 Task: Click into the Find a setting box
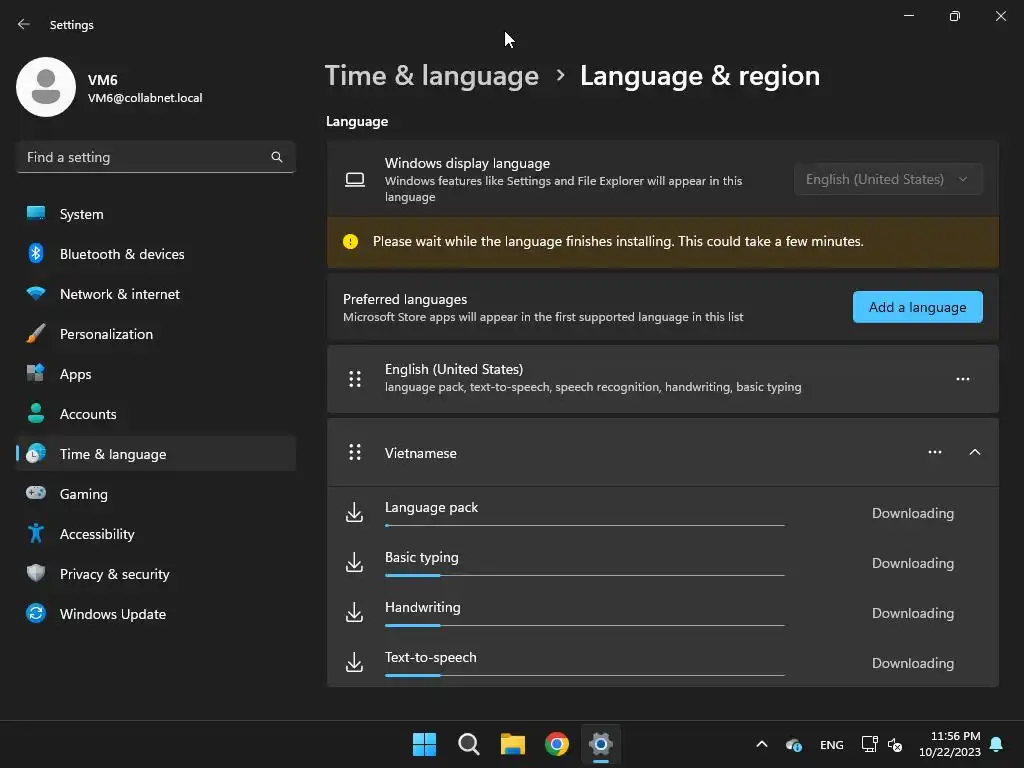point(155,157)
